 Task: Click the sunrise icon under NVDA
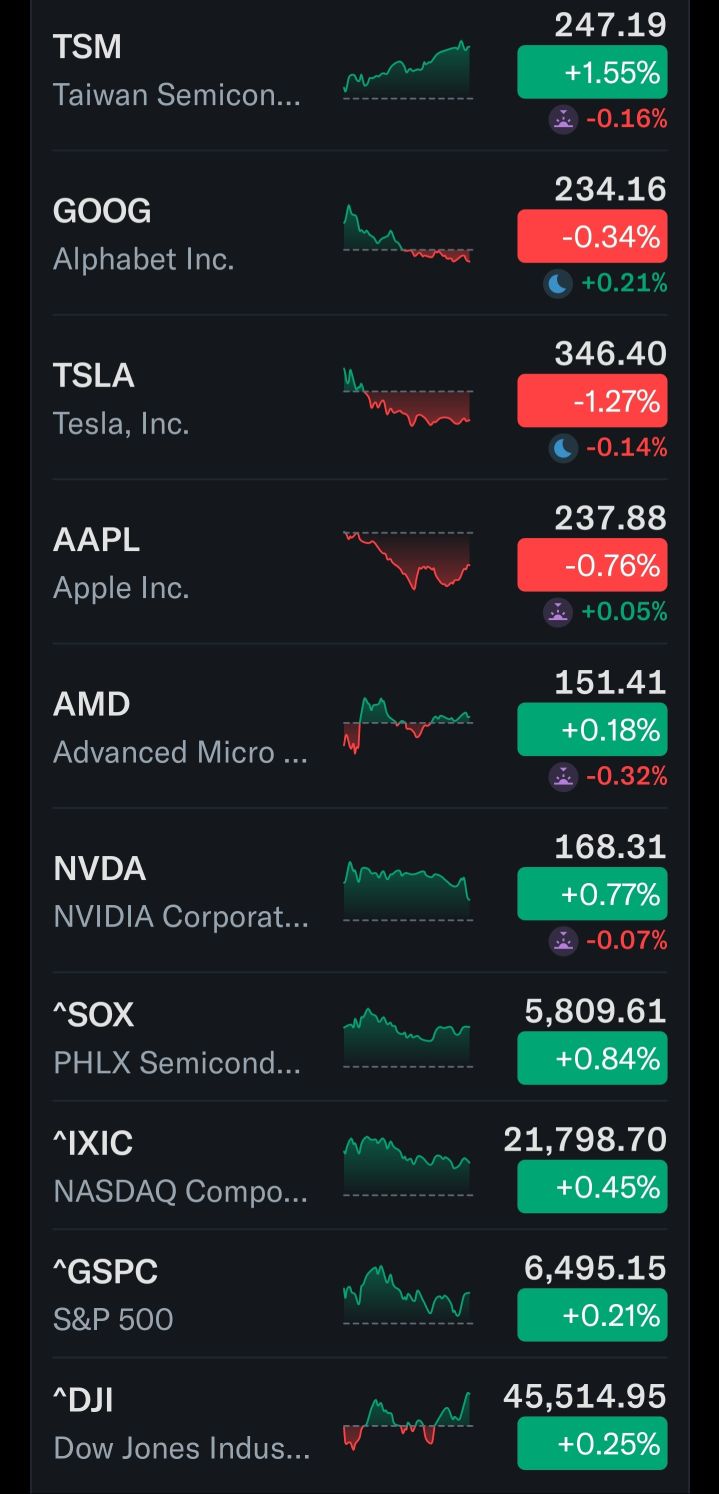(563, 940)
